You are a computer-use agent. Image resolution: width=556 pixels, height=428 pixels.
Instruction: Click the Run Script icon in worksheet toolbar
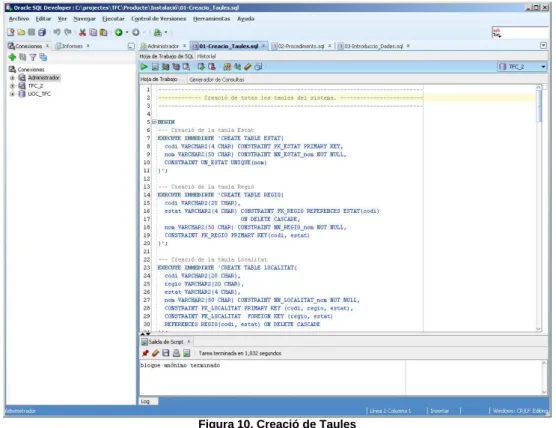click(x=155, y=67)
